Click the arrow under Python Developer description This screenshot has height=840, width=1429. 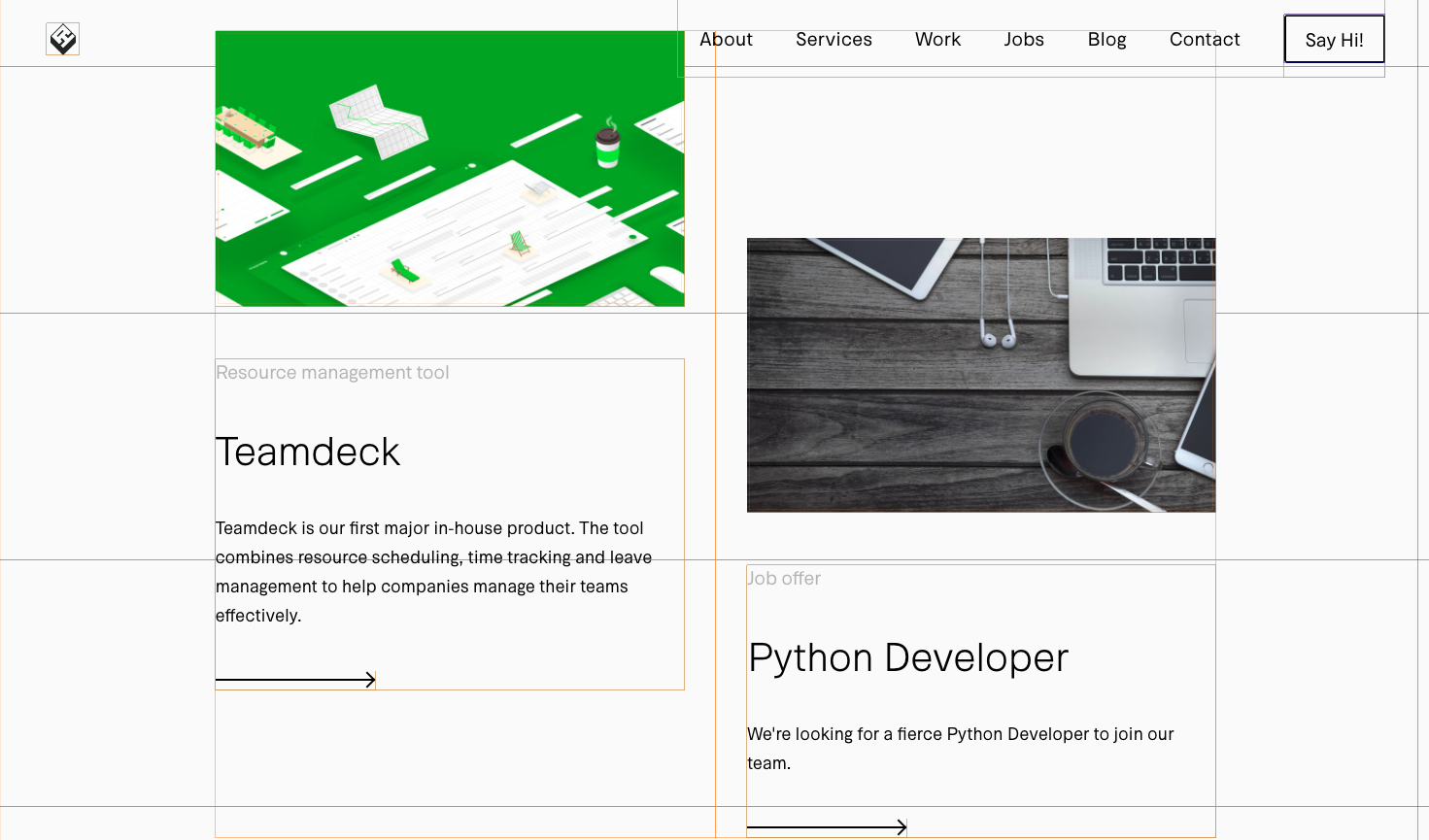click(827, 827)
